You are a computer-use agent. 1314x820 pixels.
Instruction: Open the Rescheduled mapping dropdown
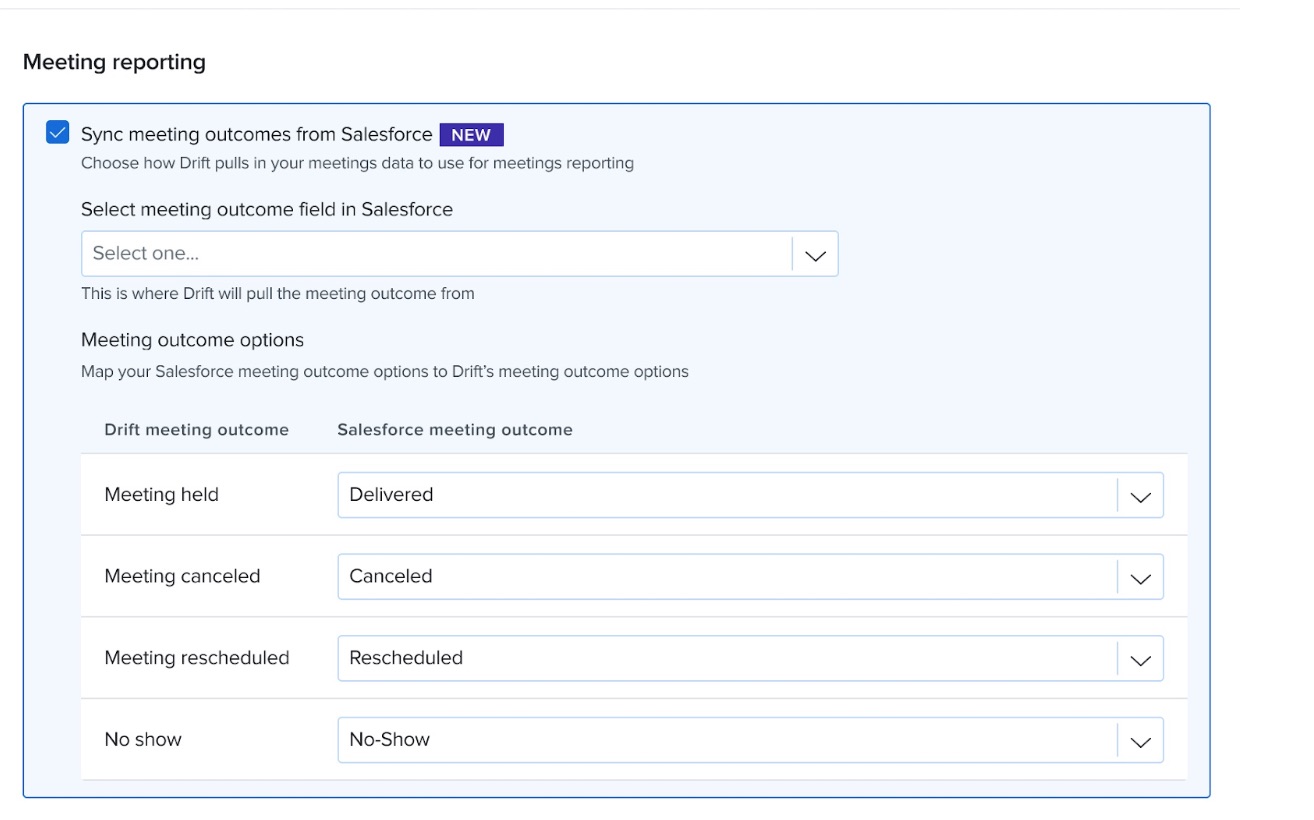(750, 658)
